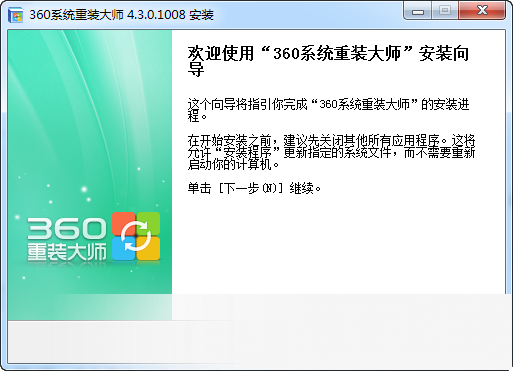Click the greyed-out maximize button
Image resolution: width=513 pixels, height=371 pixels.
coord(445,11)
